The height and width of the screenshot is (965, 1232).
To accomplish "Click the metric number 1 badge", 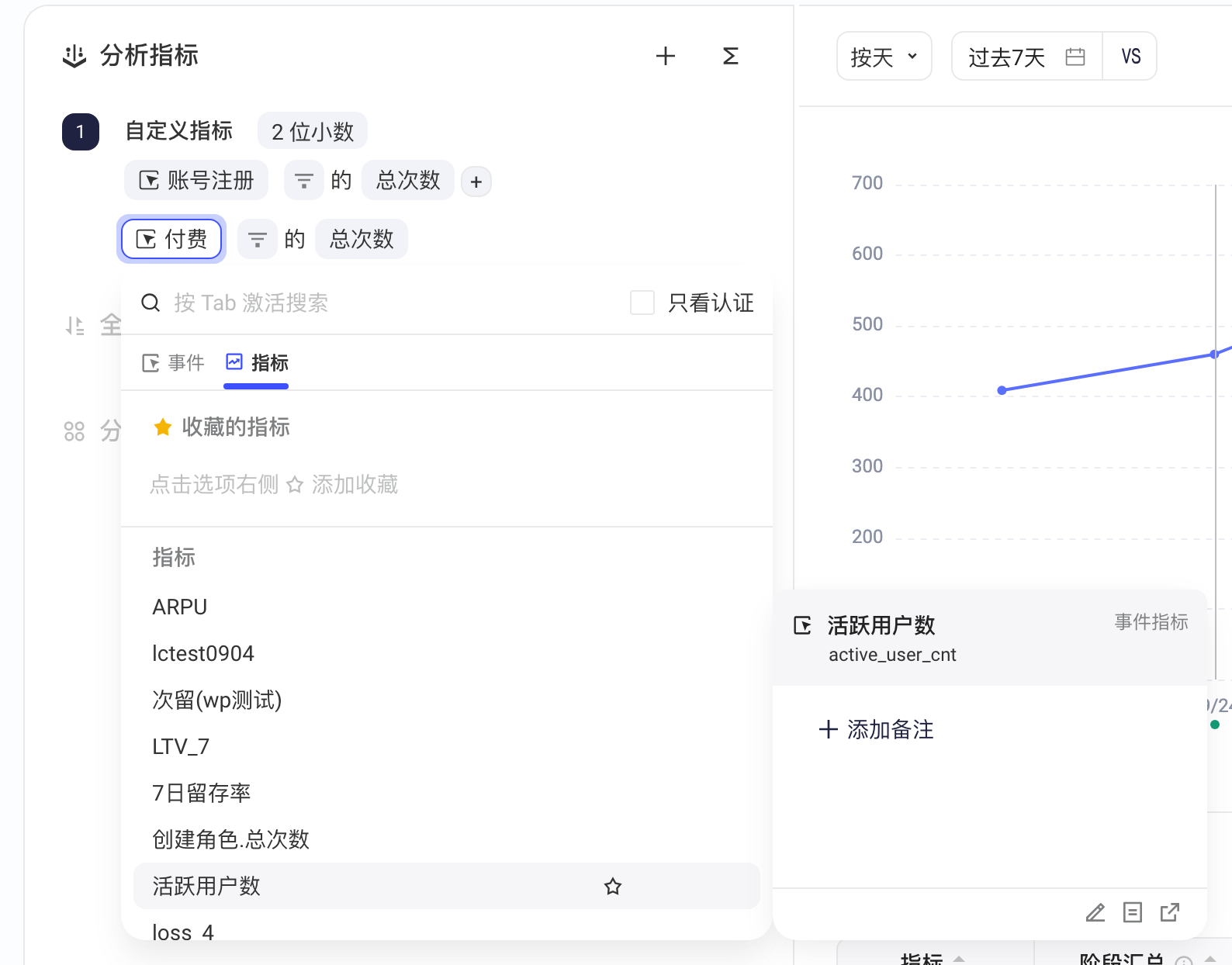I will pyautogui.click(x=81, y=132).
